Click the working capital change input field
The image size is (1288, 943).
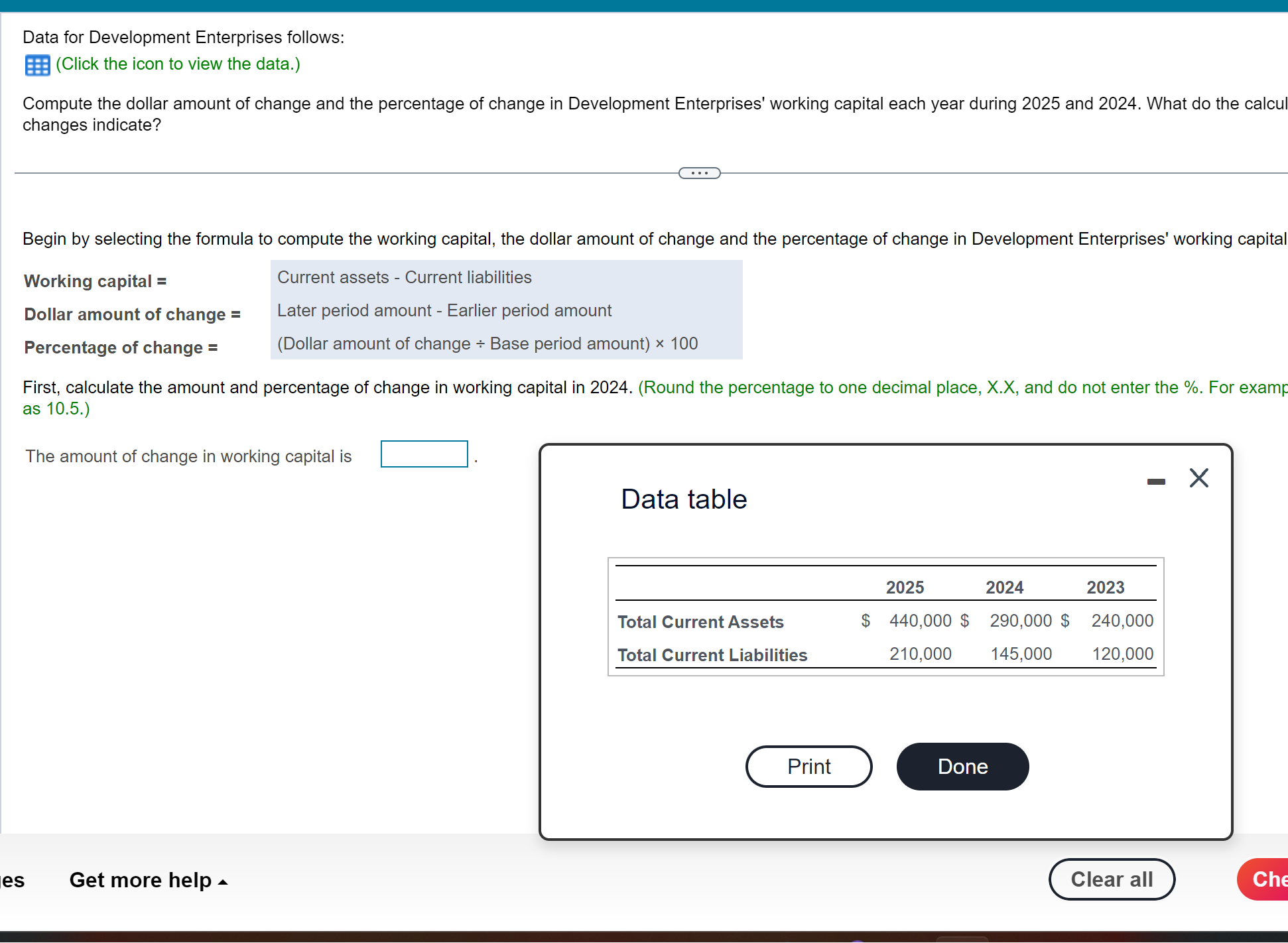coord(424,454)
